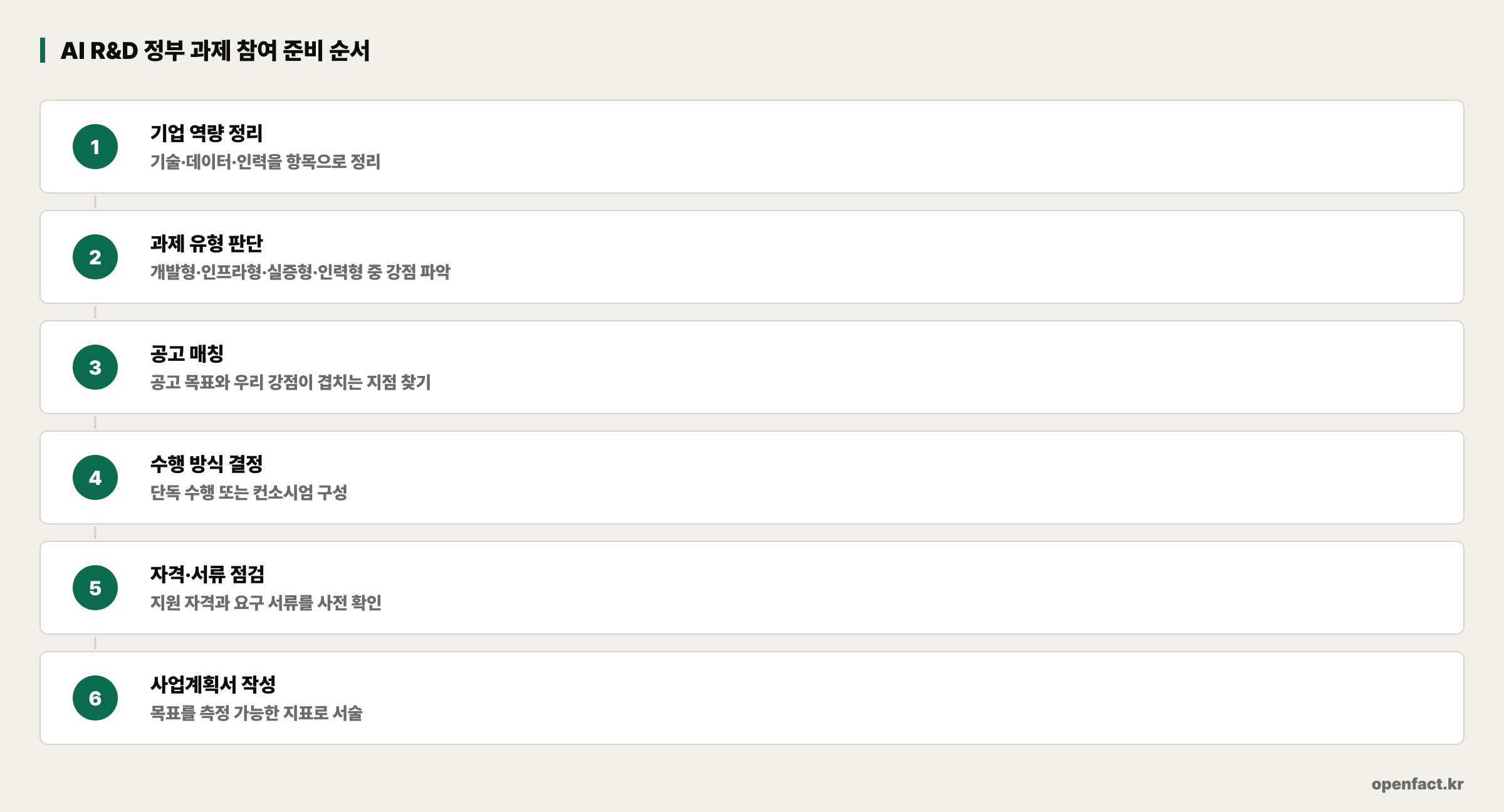Select the 공고 매칭 step heading

tap(187, 353)
